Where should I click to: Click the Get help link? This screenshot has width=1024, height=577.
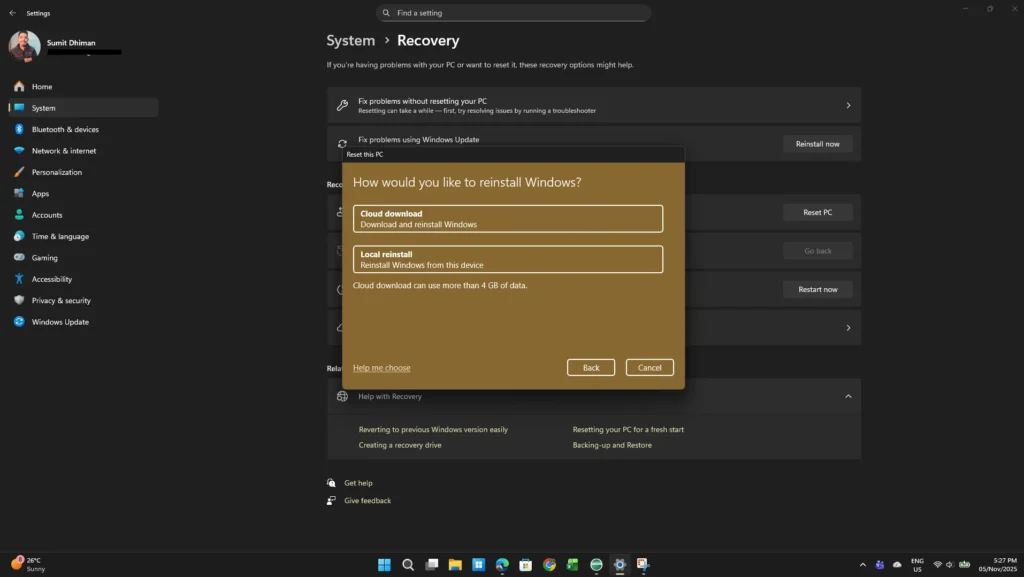(x=358, y=483)
